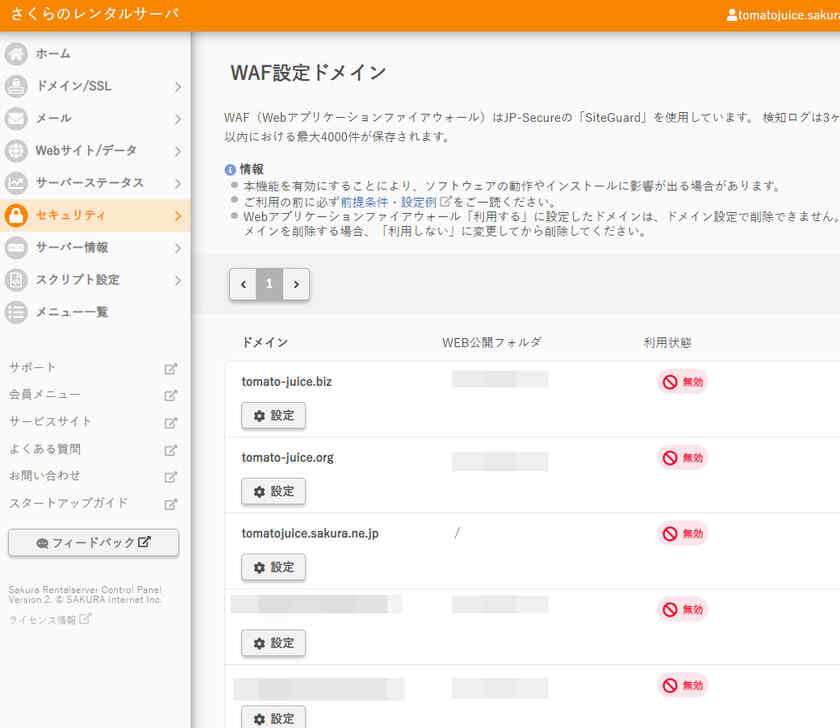
Task: Click external-link icon beside よくある質問
Action: [170, 450]
